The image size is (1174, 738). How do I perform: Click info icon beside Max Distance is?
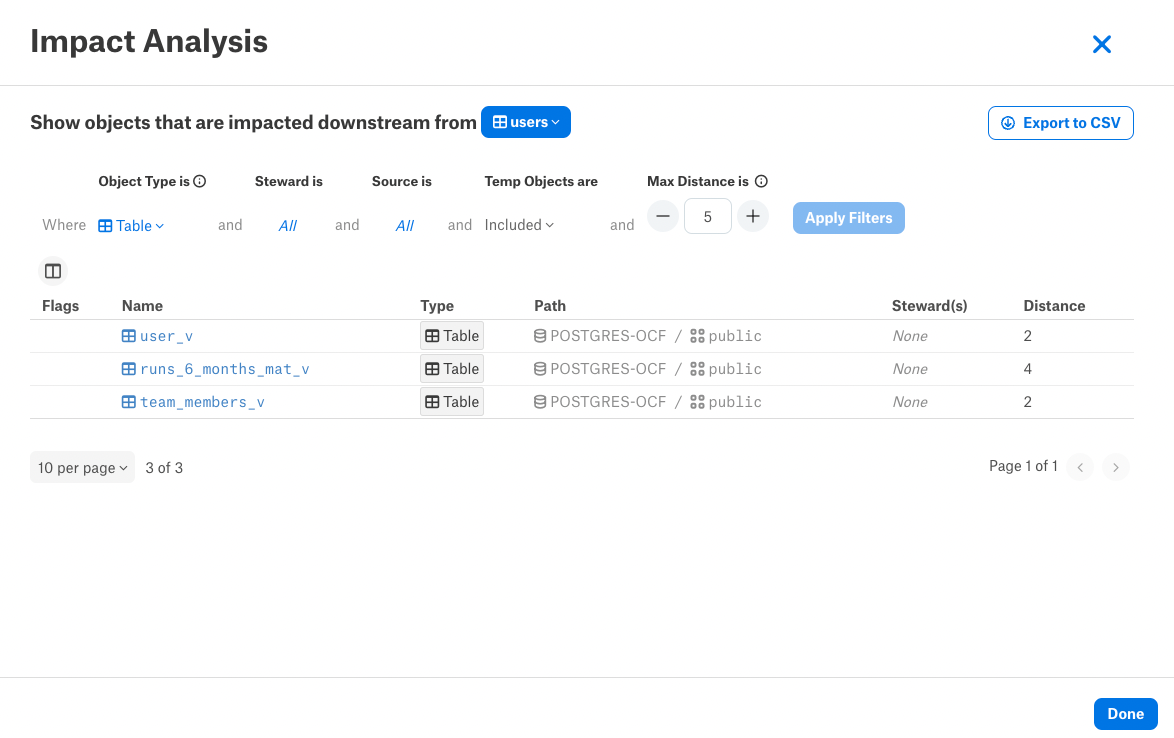(x=761, y=181)
